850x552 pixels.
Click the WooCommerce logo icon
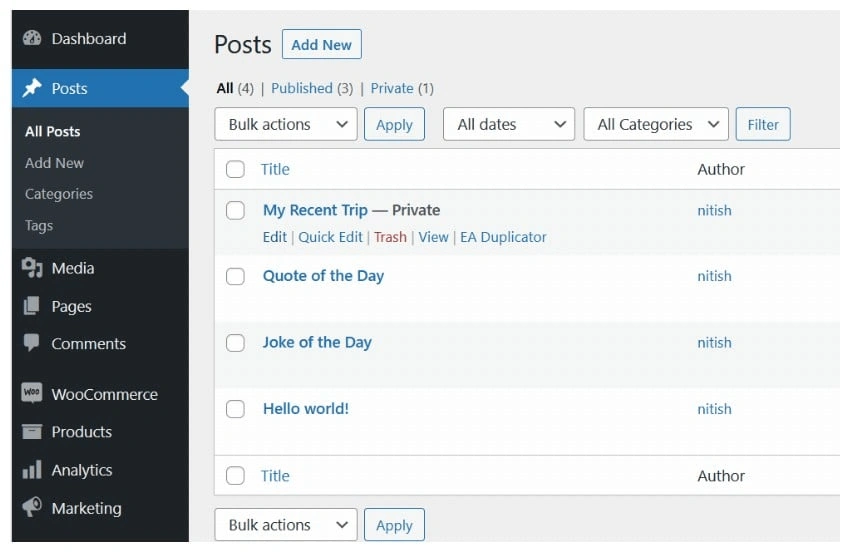point(32,394)
